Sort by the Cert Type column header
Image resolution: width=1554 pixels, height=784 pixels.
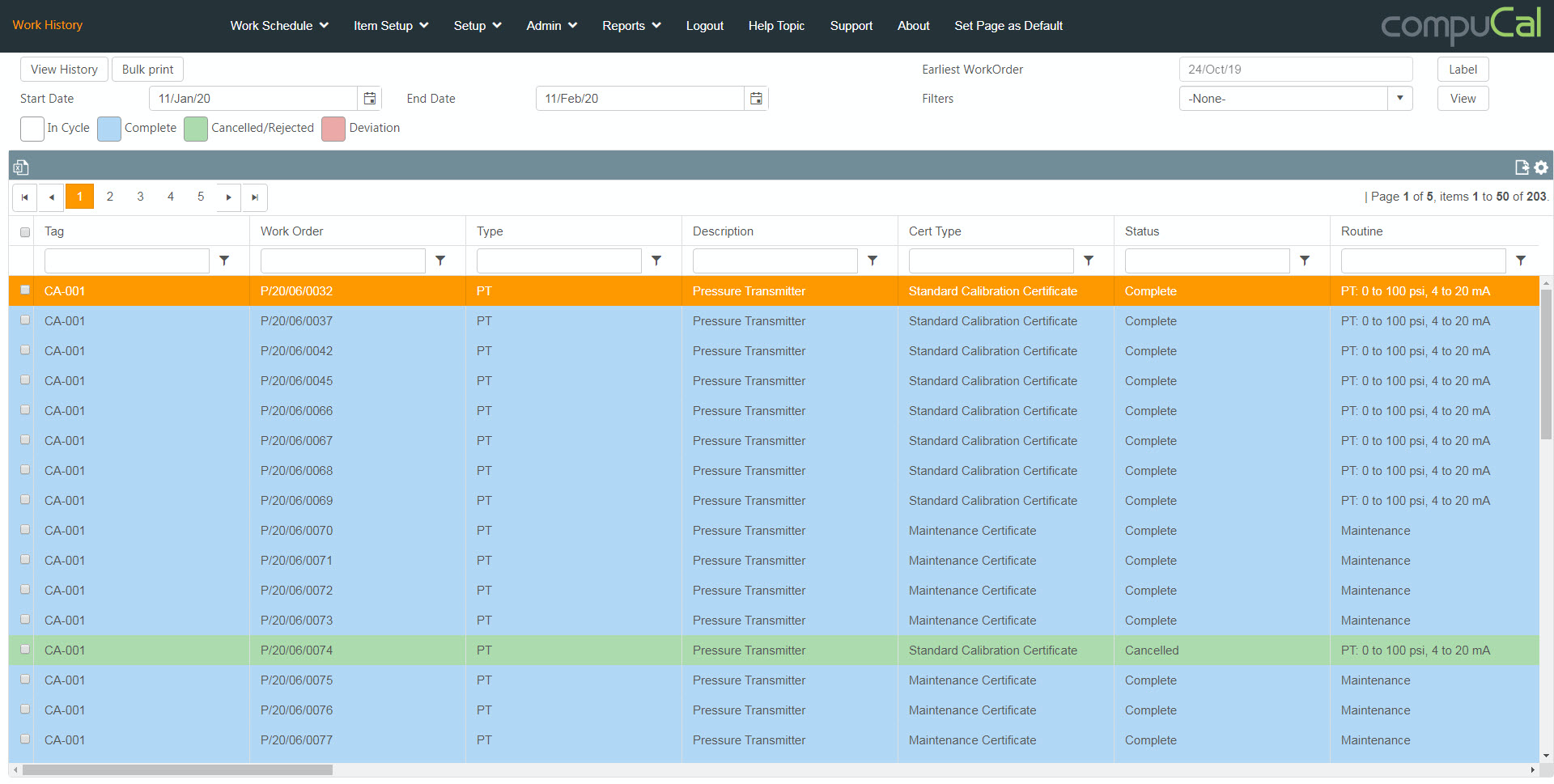935,231
